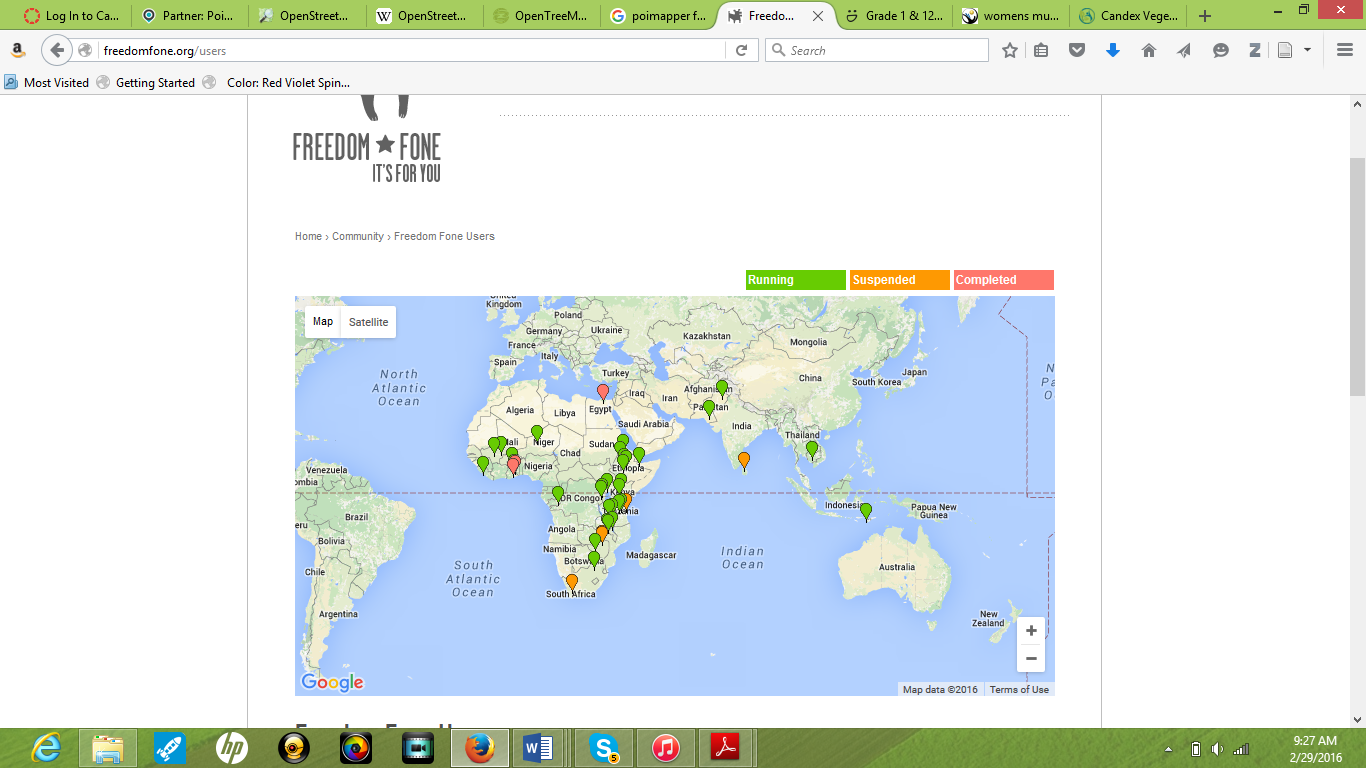Select the poimapper f... Google tab
The height and width of the screenshot is (768, 1366).
point(659,16)
